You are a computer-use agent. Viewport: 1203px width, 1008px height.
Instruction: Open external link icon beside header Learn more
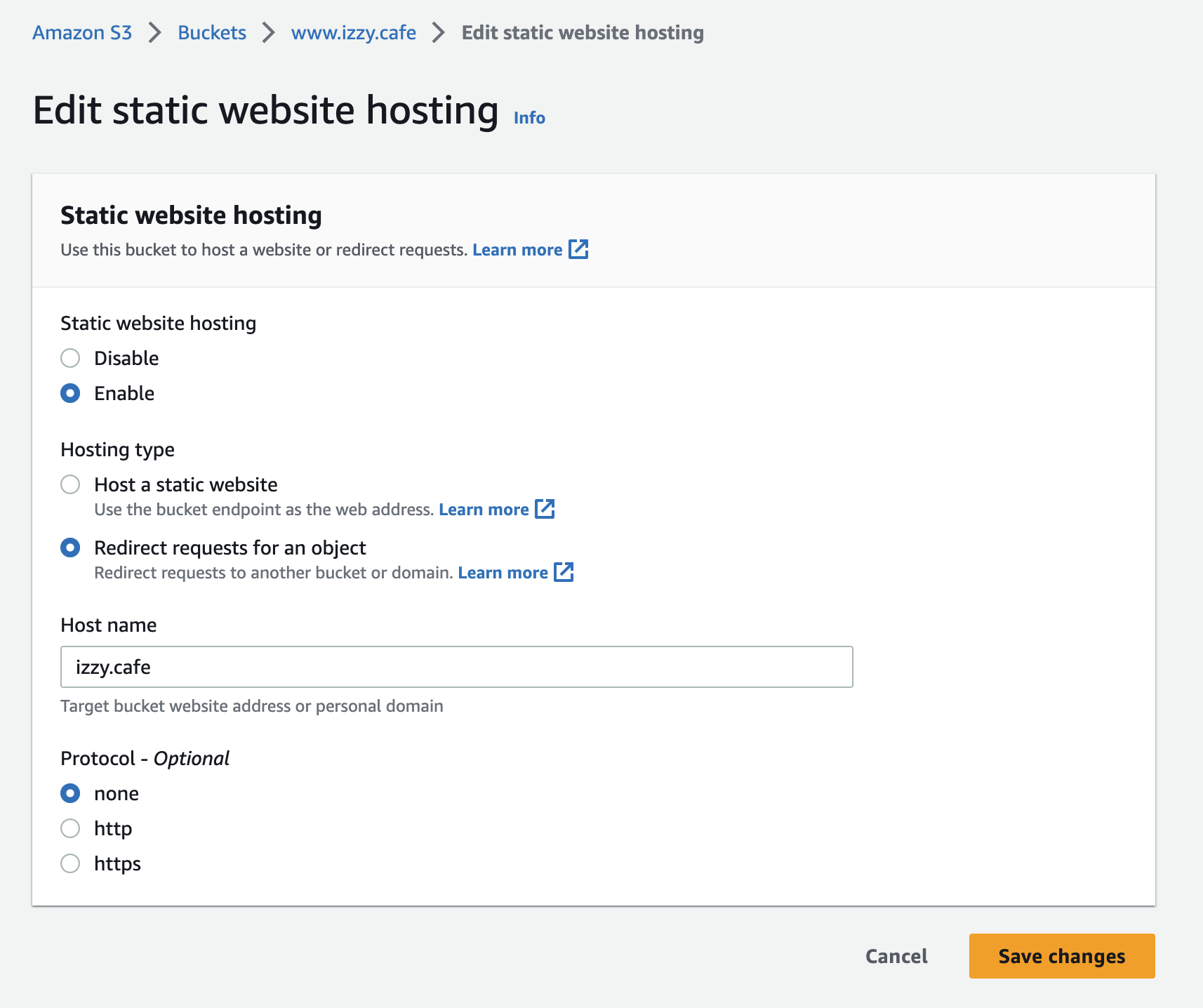tap(578, 249)
